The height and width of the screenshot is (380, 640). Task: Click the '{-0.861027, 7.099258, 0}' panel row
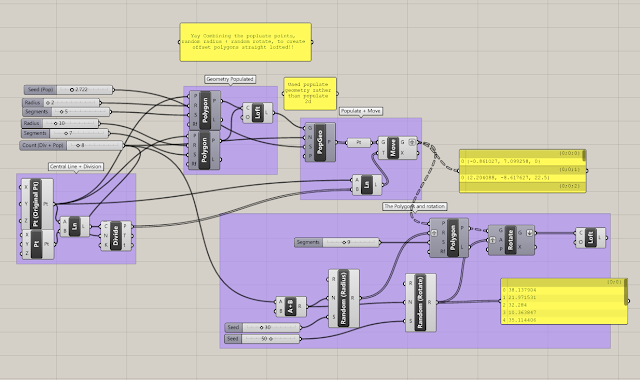(522, 161)
